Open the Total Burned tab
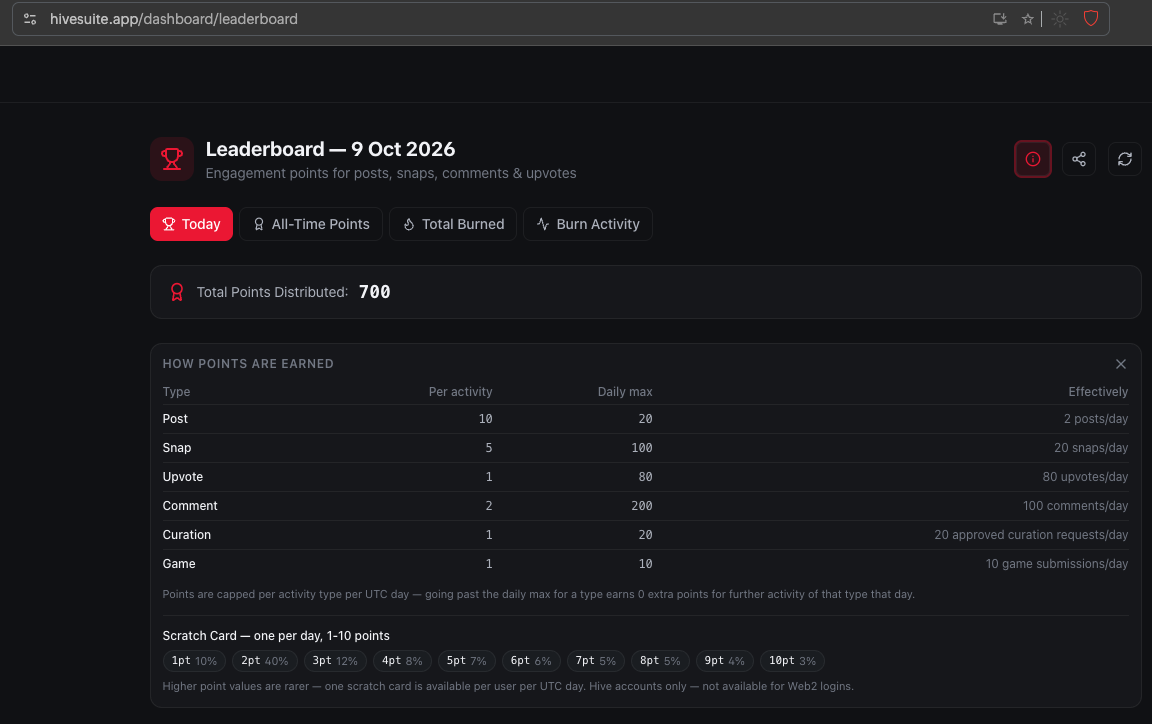The width and height of the screenshot is (1152, 724). [453, 224]
